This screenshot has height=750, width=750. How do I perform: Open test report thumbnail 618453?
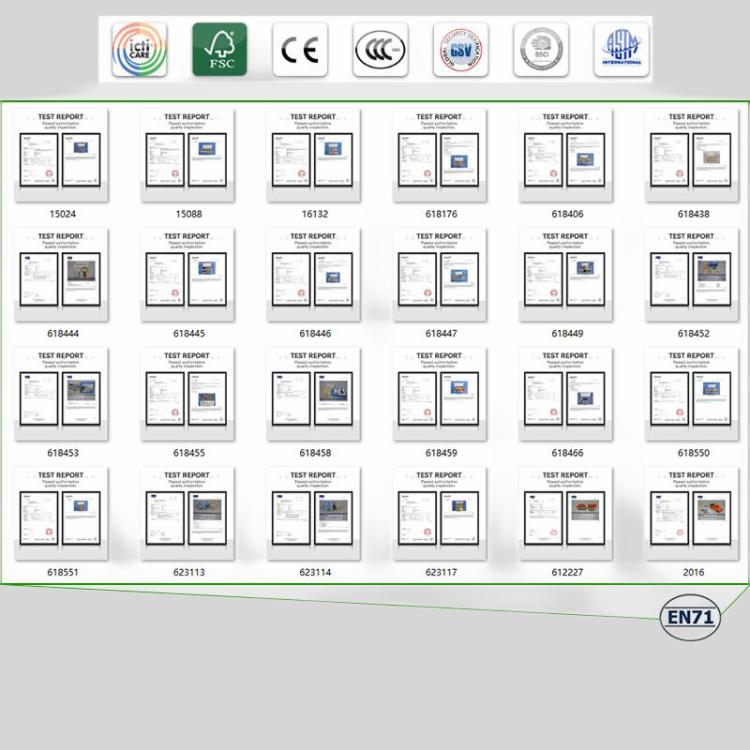62,394
